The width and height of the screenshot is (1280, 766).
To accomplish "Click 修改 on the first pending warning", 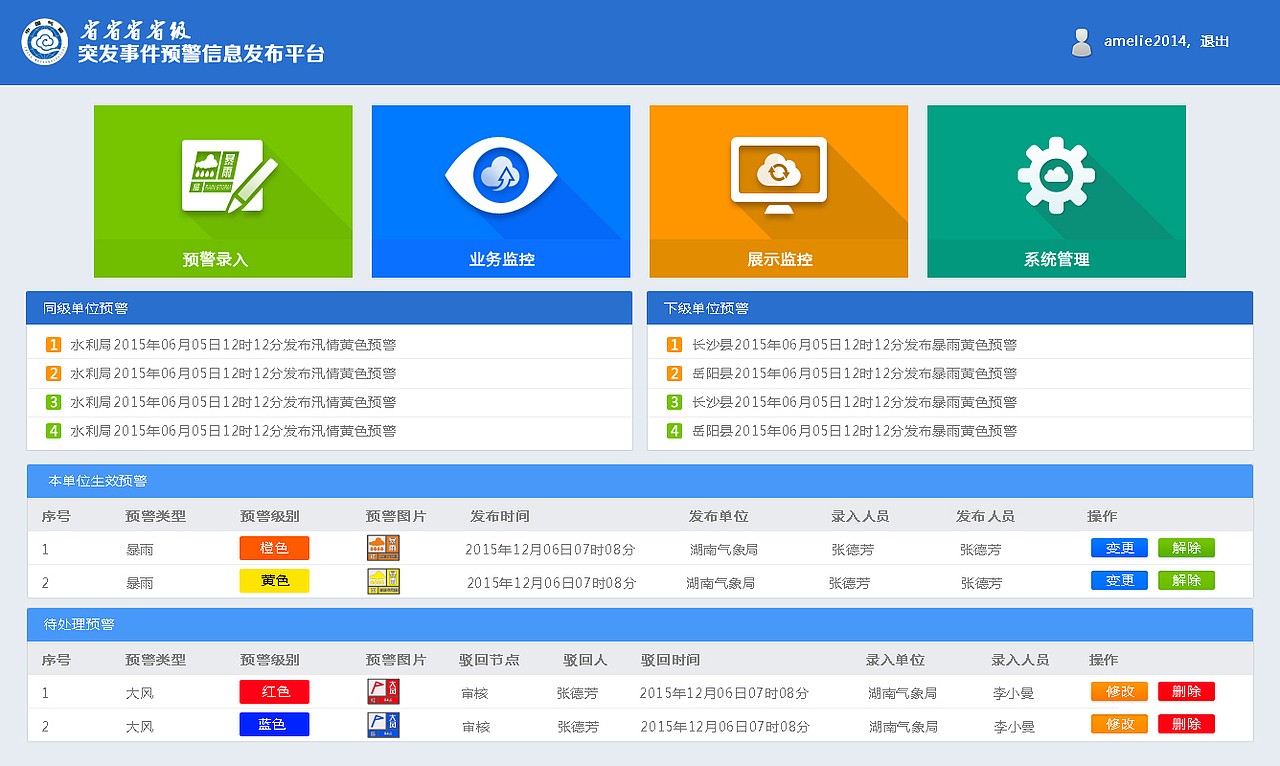I will 1118,691.
